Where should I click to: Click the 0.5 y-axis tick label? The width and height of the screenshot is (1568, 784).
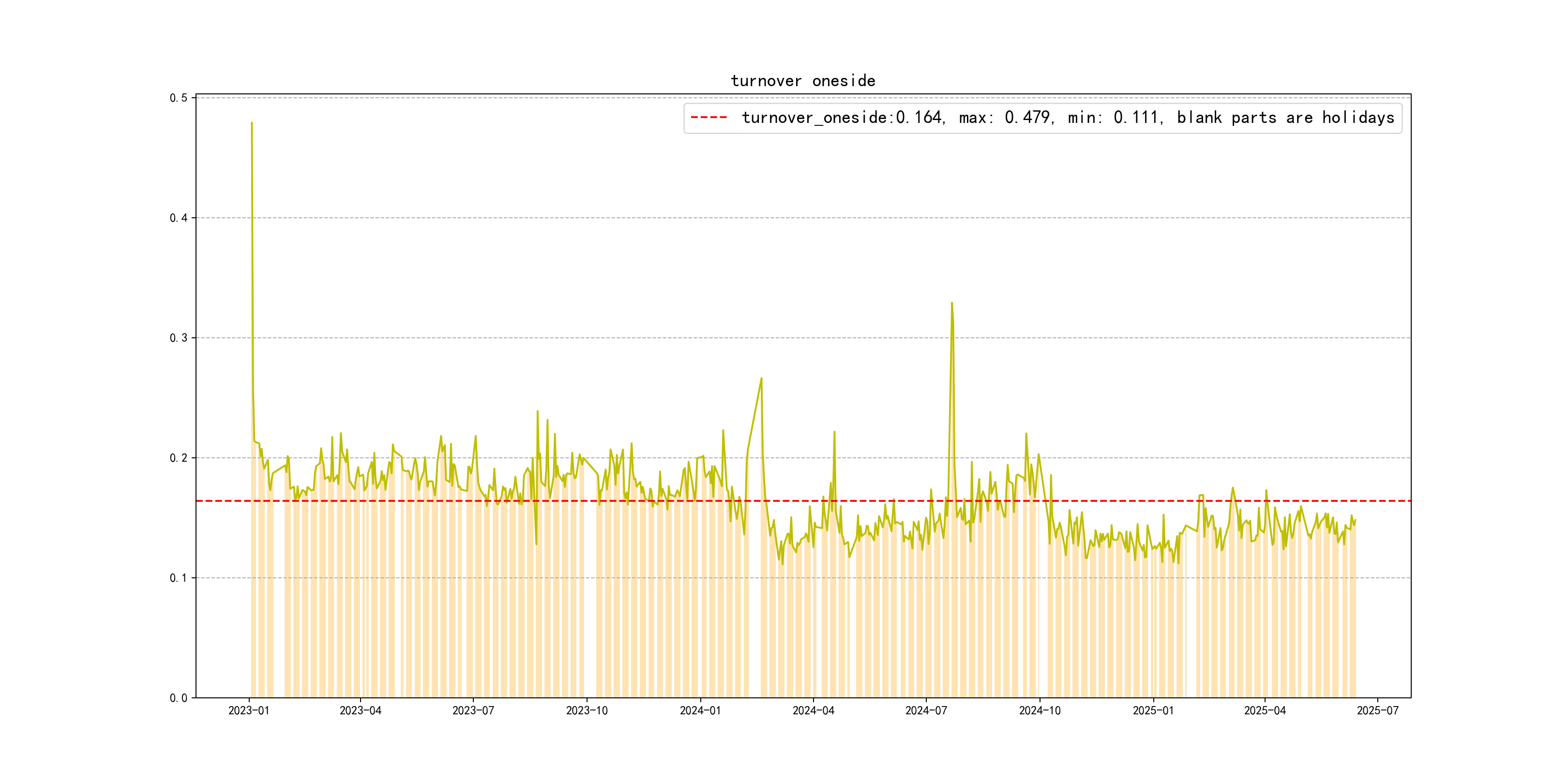coord(179,98)
